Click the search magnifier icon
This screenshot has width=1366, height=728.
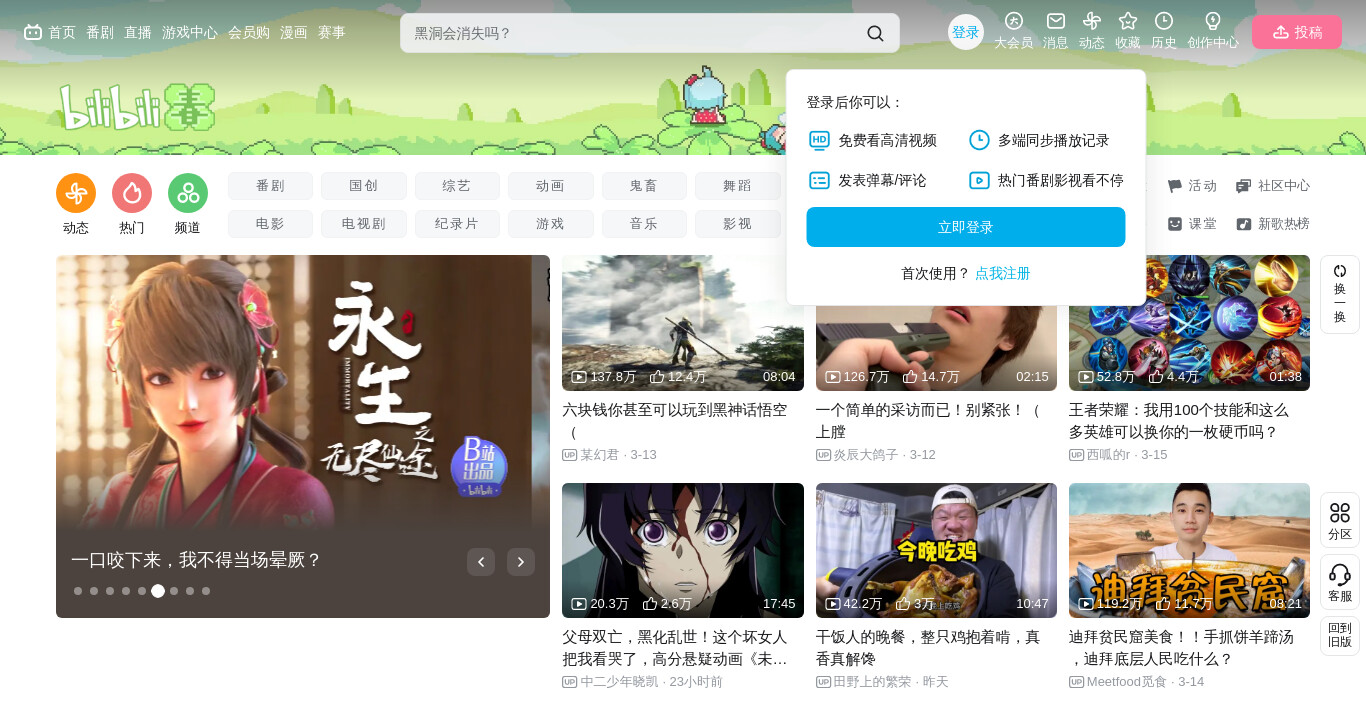tap(875, 33)
